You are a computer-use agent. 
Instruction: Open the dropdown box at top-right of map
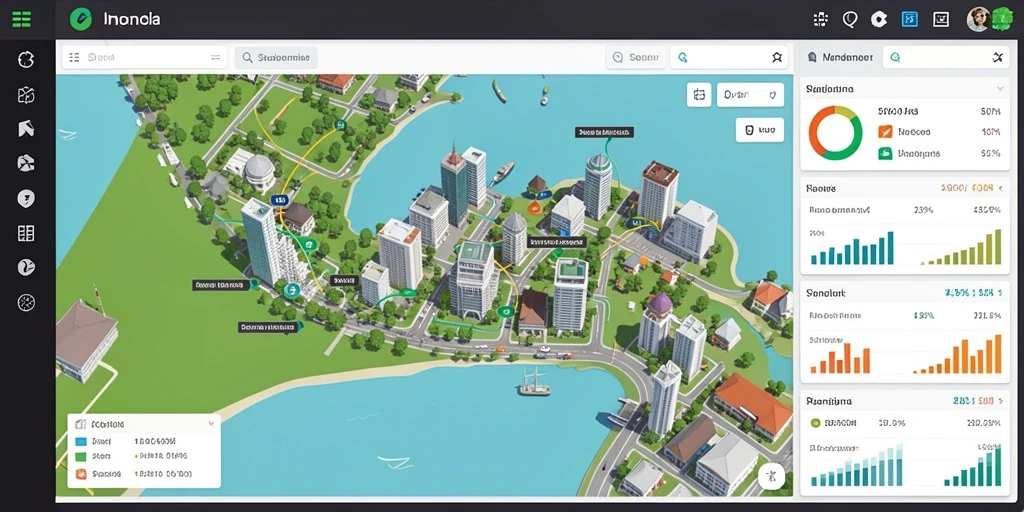750,95
